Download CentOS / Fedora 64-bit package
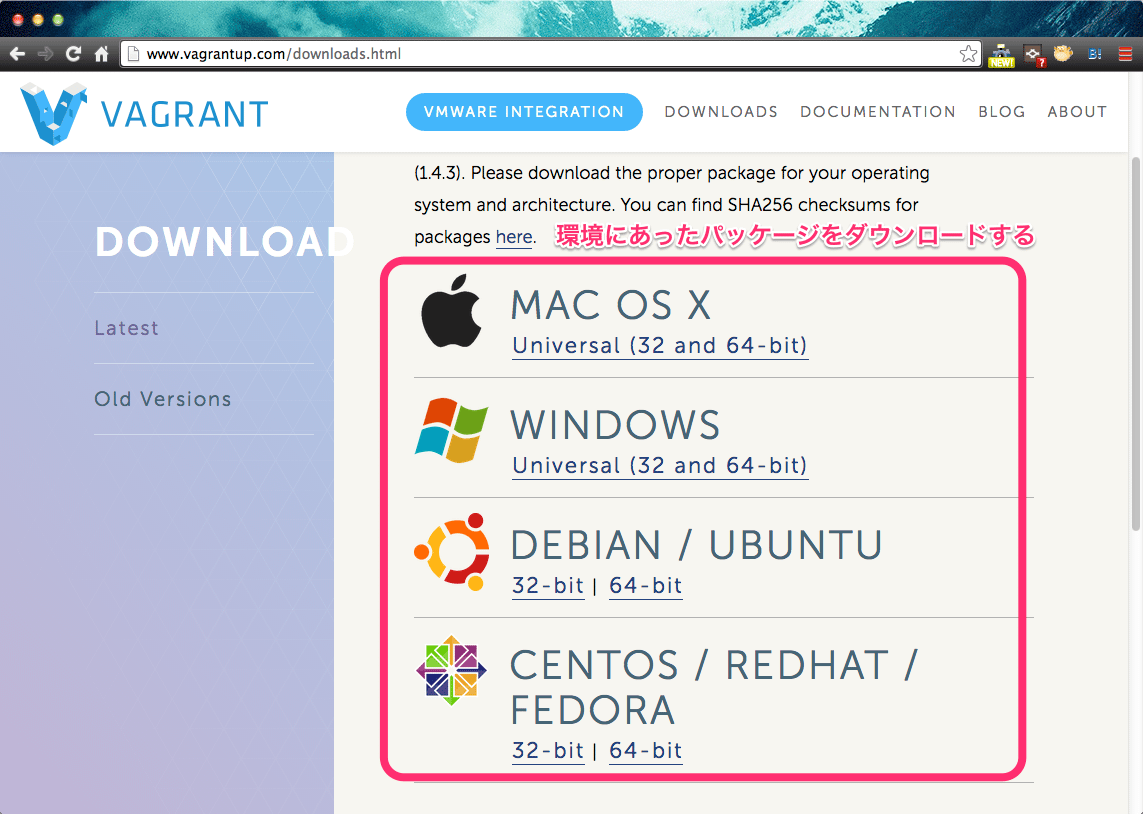This screenshot has width=1143, height=814. (x=646, y=751)
